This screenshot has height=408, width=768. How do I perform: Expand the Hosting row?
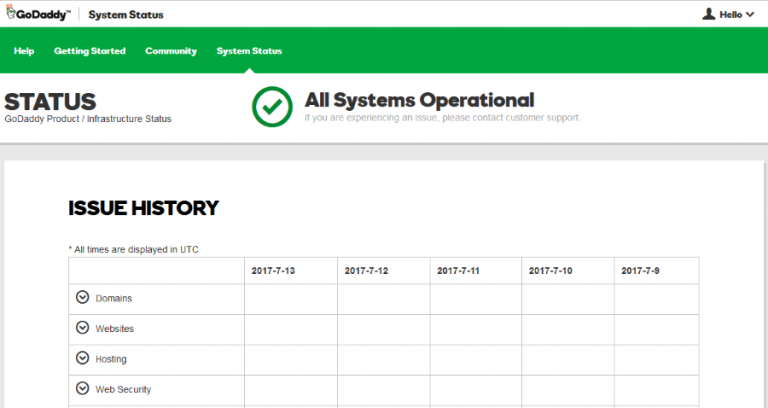coord(82,358)
